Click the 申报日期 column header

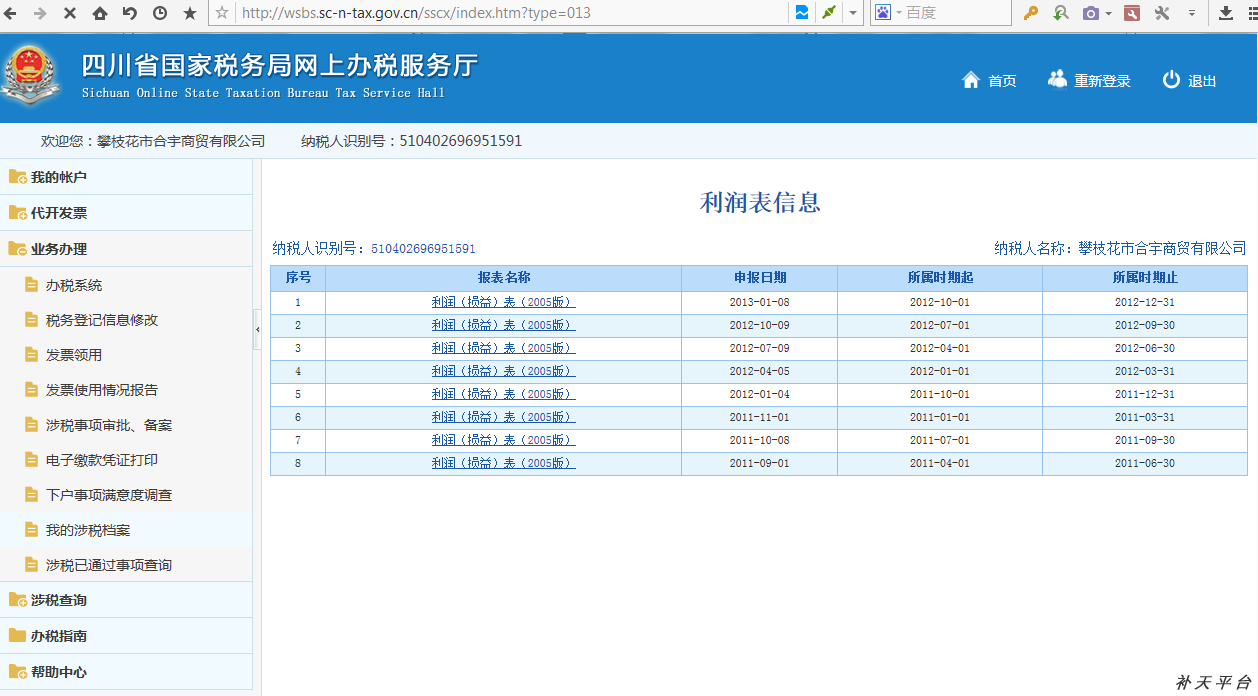click(x=760, y=278)
